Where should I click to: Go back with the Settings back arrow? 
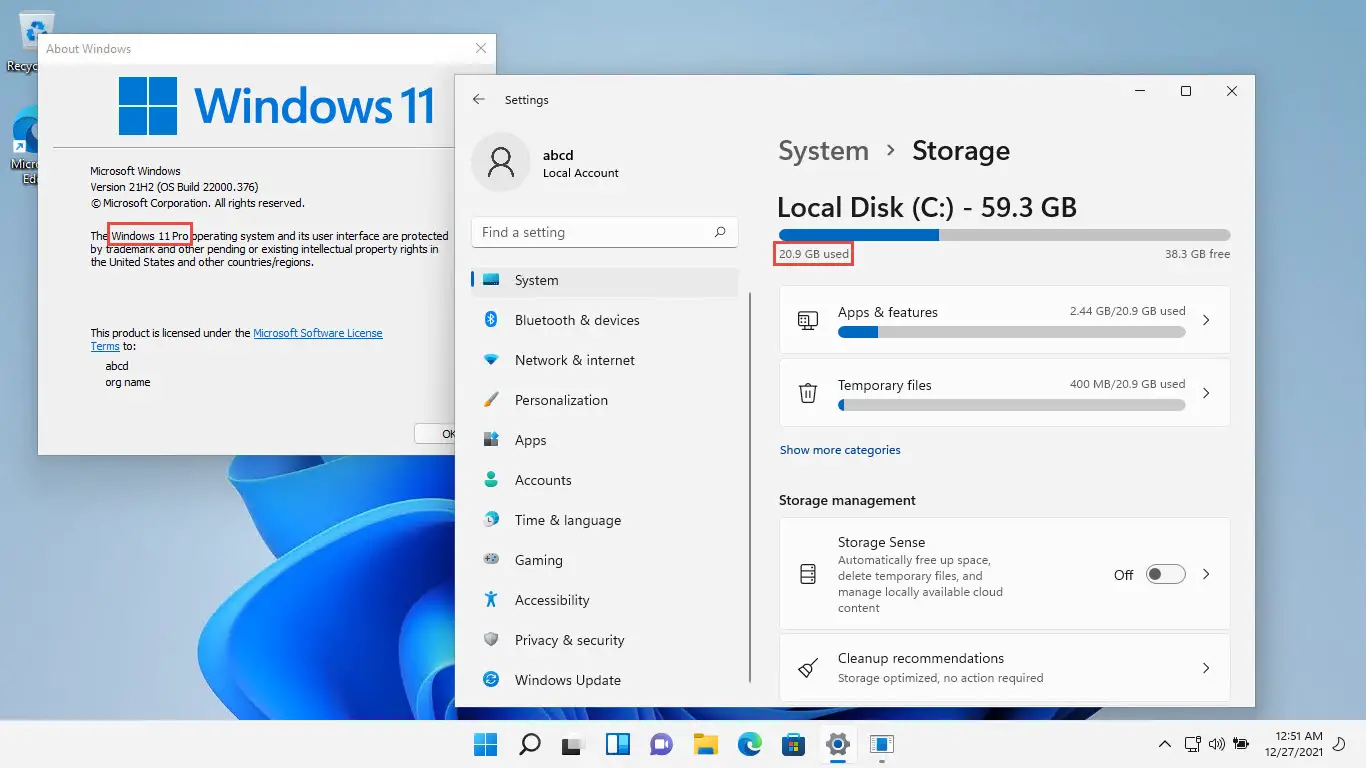point(479,100)
